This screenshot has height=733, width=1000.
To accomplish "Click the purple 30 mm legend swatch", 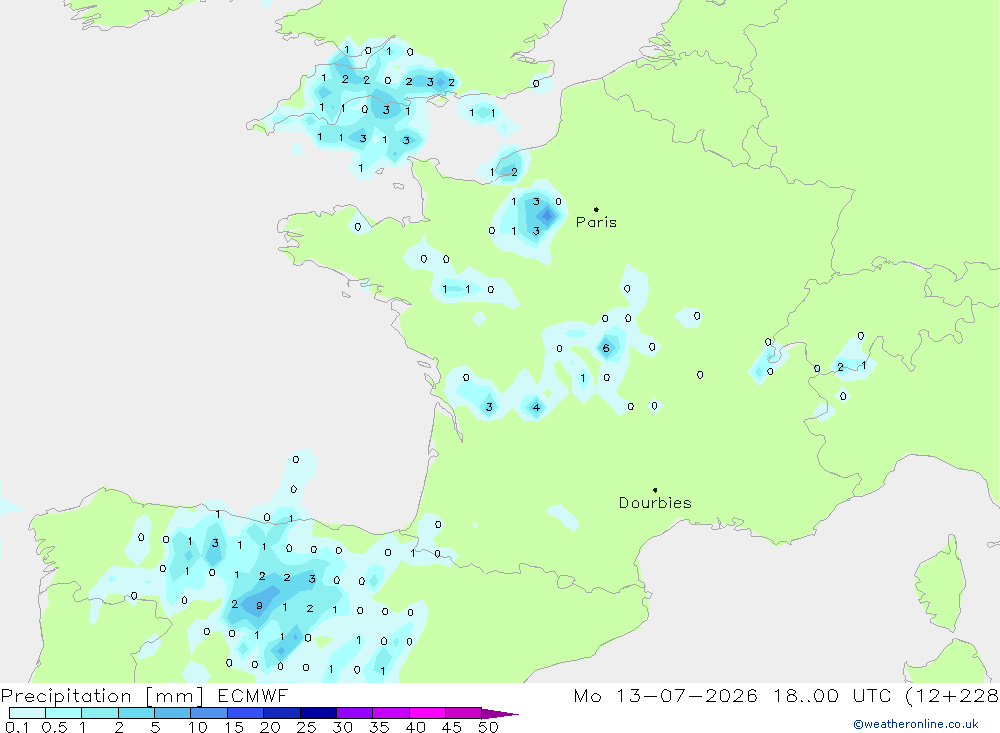I will pyautogui.click(x=355, y=713).
